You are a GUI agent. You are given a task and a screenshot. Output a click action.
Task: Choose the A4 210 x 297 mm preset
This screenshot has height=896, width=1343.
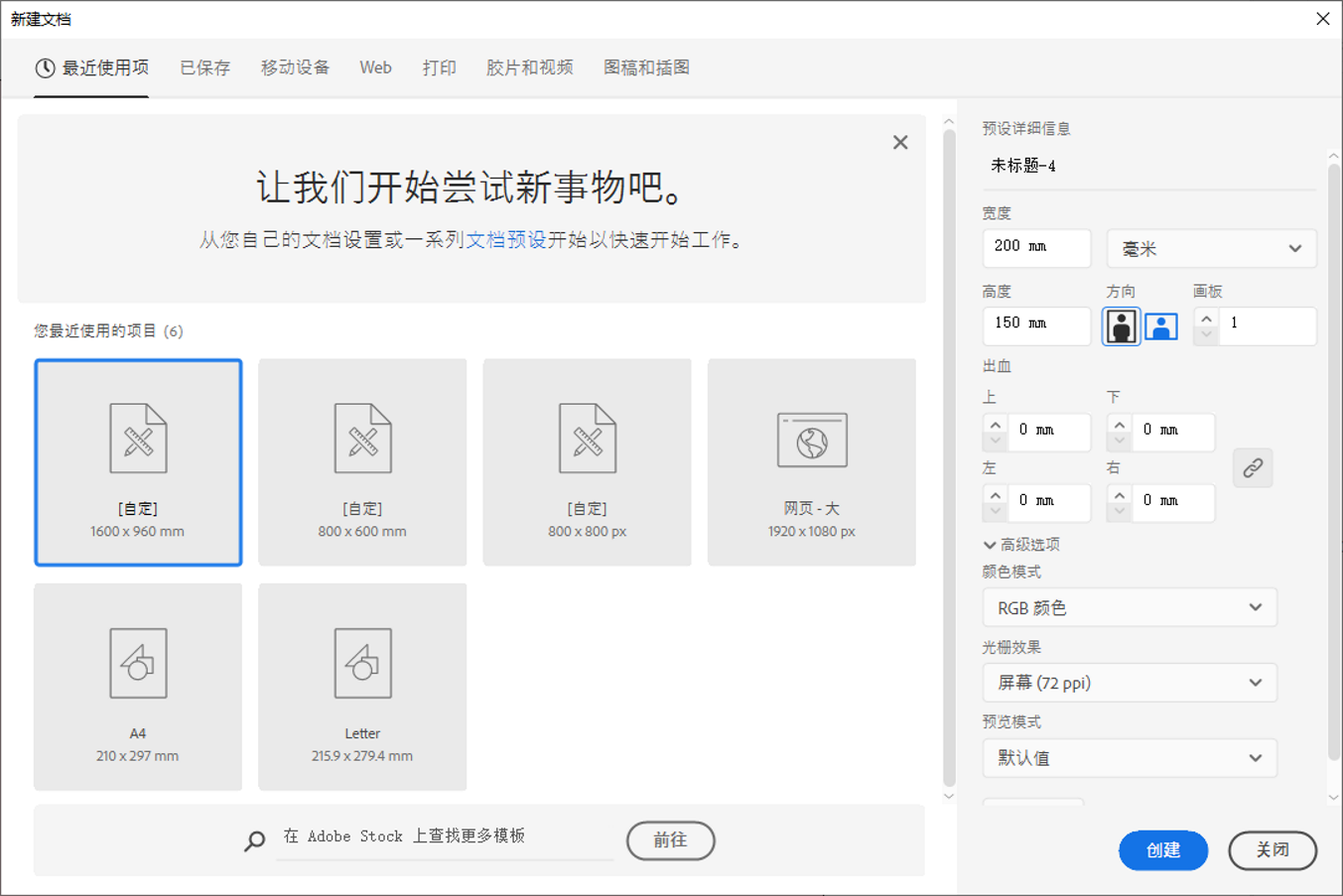click(138, 687)
